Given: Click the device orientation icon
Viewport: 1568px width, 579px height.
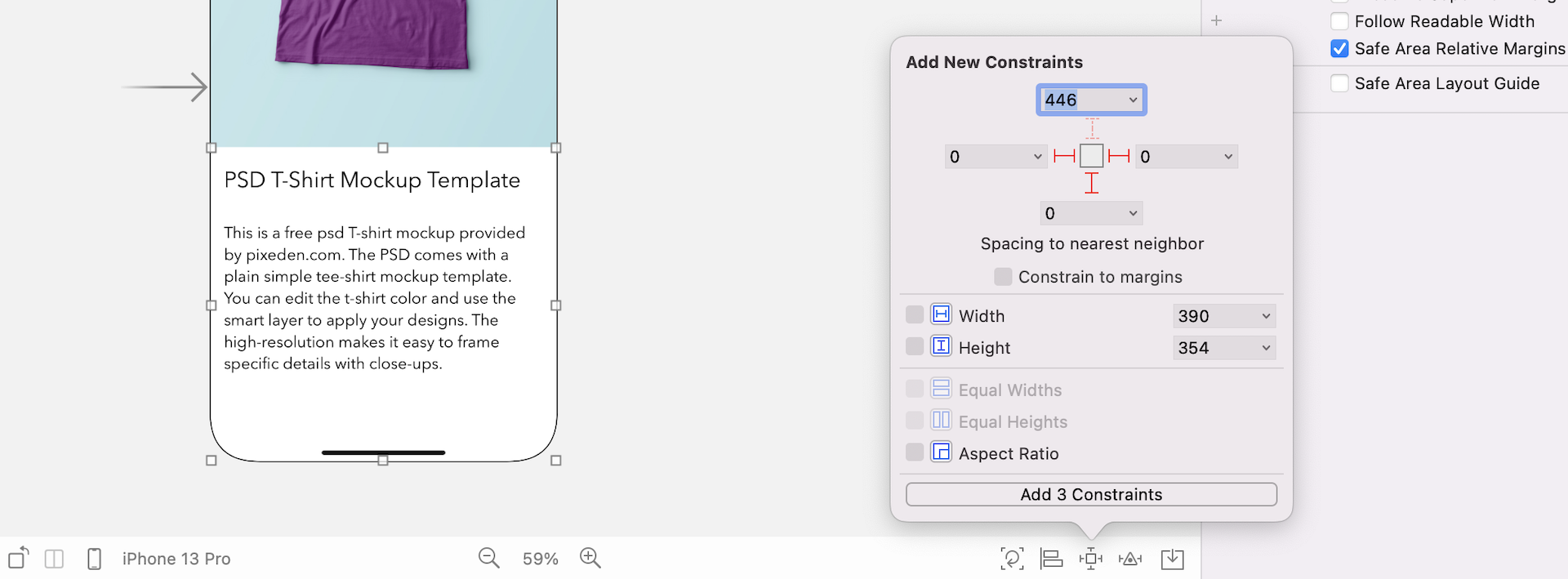Looking at the screenshot, I should tap(19, 559).
